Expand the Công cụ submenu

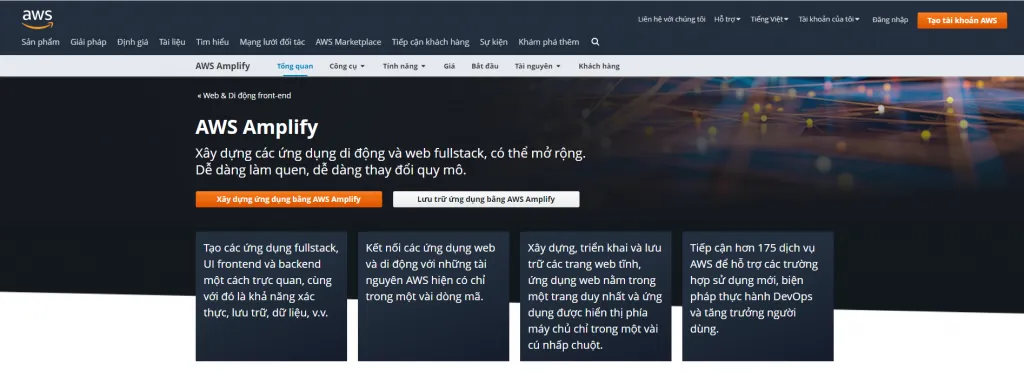tap(347, 66)
